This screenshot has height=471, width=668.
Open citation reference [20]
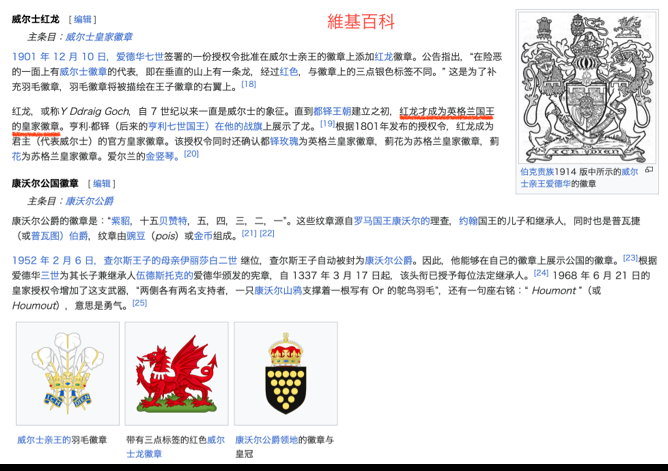(191, 154)
